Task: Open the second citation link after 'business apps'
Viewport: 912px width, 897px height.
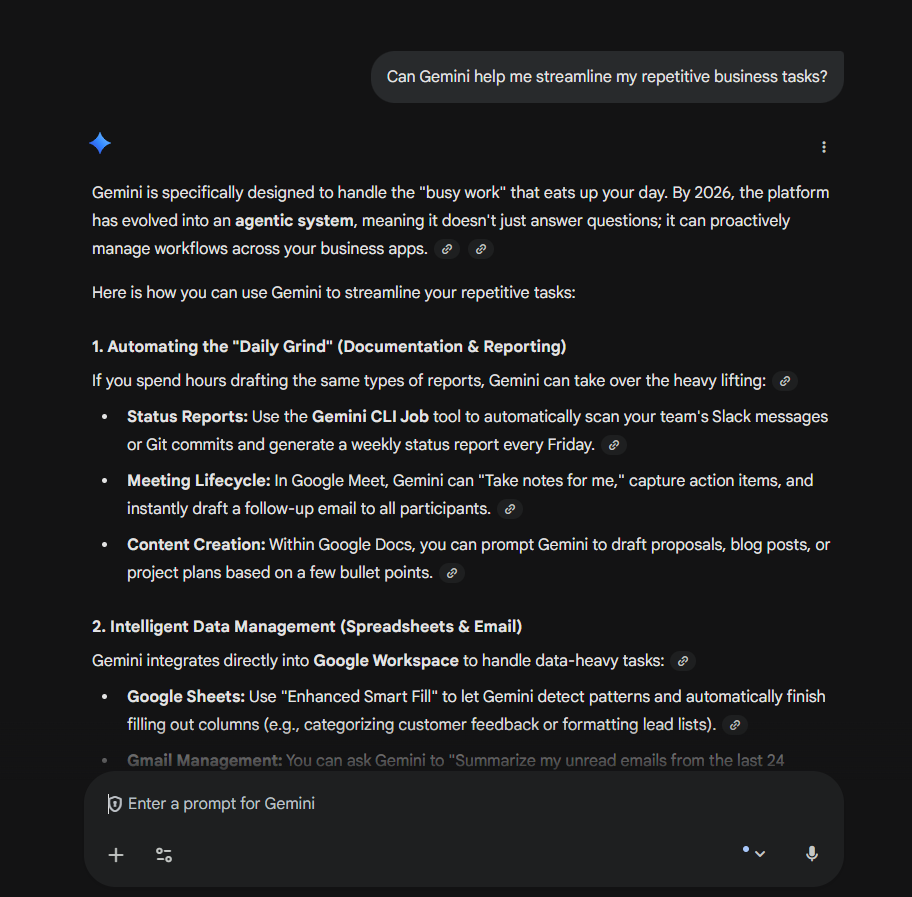Action: (x=480, y=249)
